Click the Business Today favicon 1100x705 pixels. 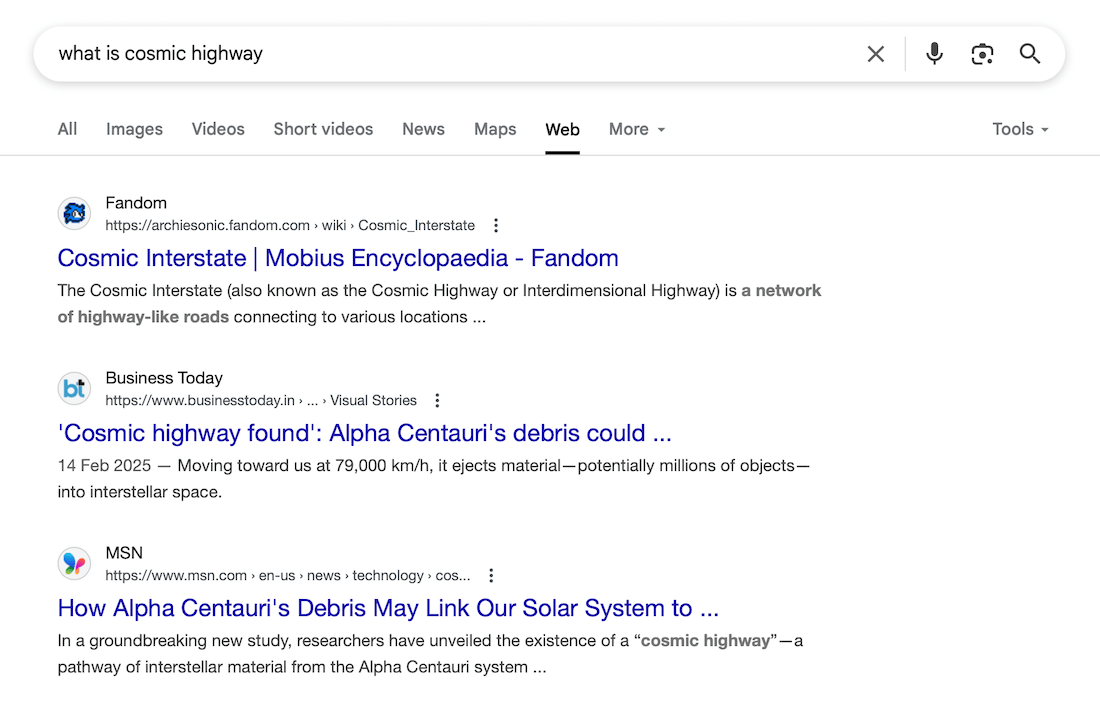[74, 389]
